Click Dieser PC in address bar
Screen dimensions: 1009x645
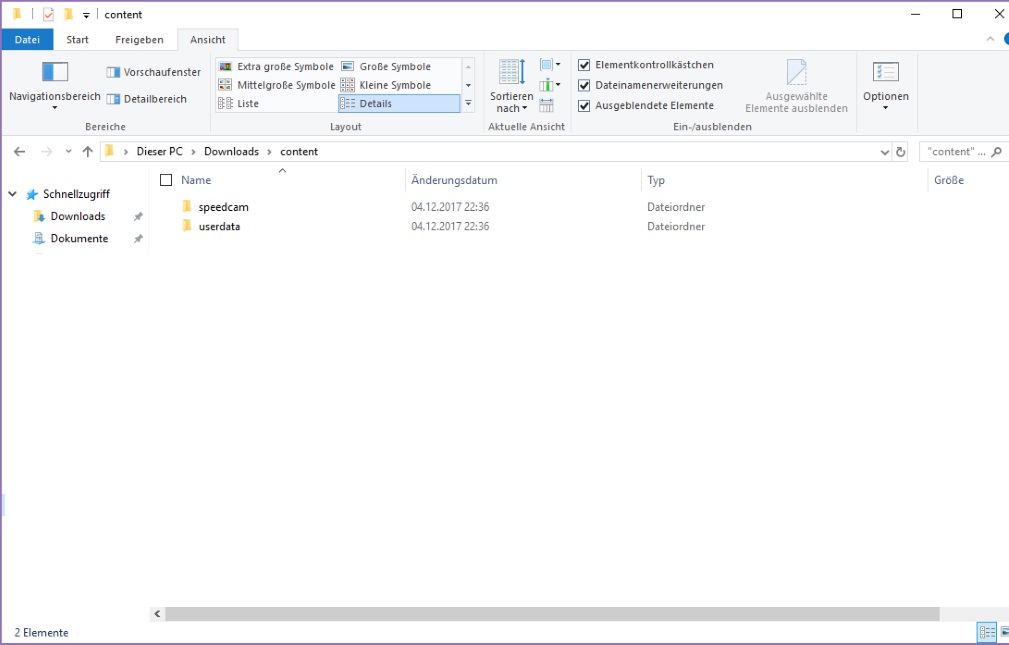coord(159,152)
